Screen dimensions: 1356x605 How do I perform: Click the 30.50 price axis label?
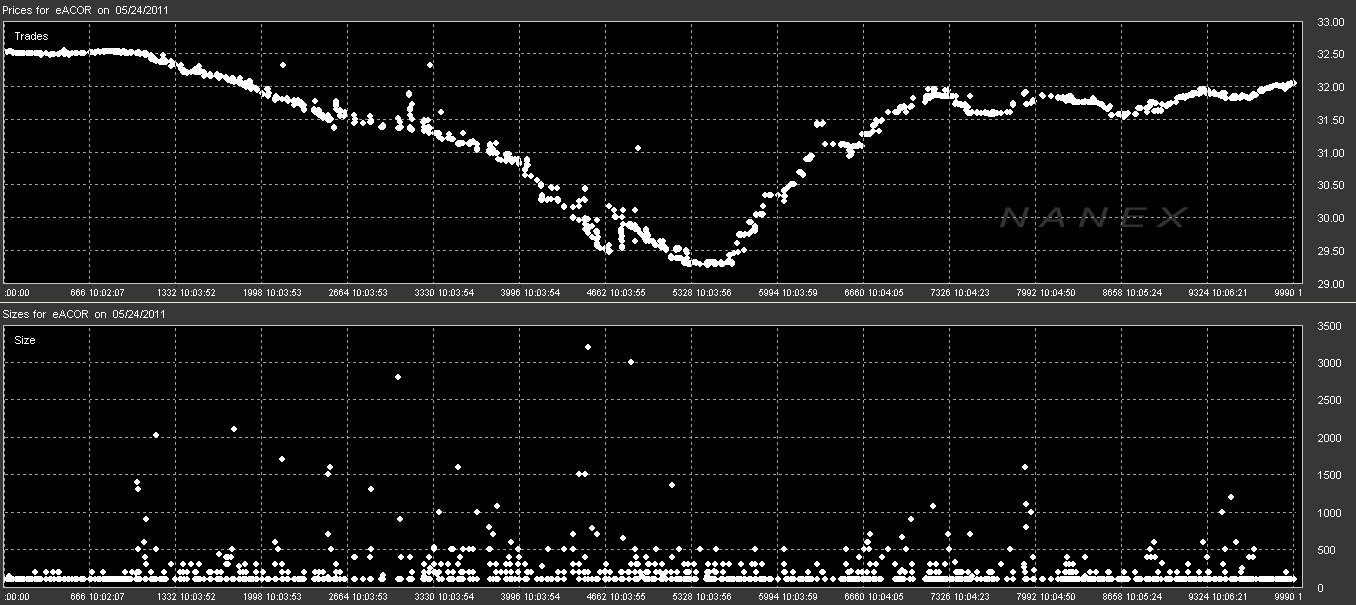[1329, 186]
